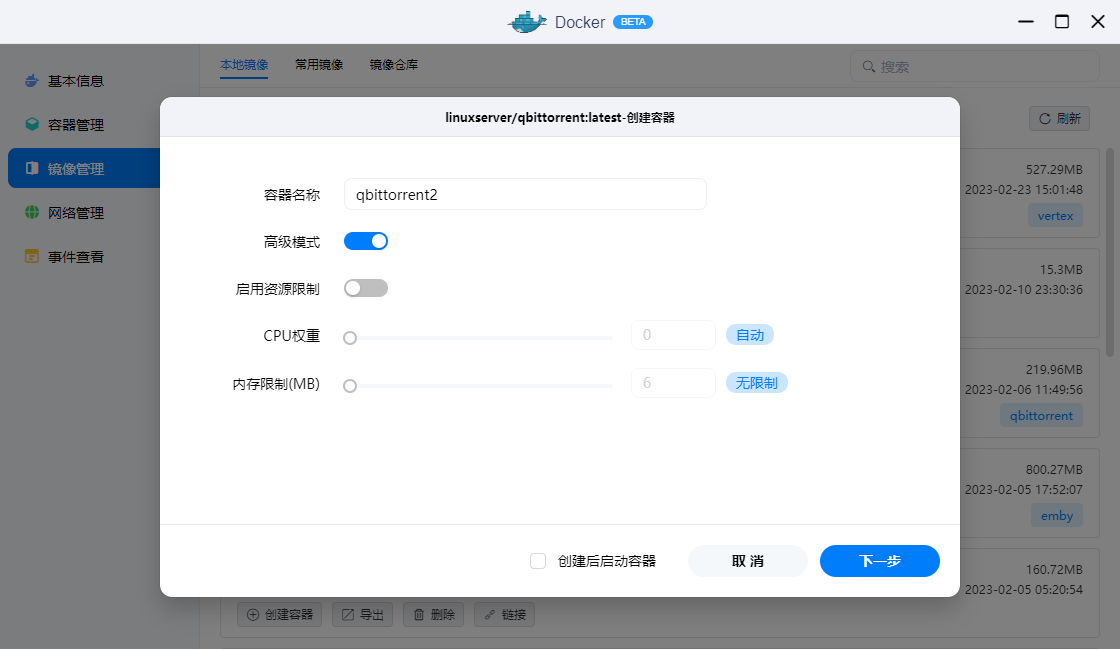This screenshot has height=650, width=1120.
Task: Click the 2023-02-23 15:01:48 timestamp
Action: point(1024,190)
